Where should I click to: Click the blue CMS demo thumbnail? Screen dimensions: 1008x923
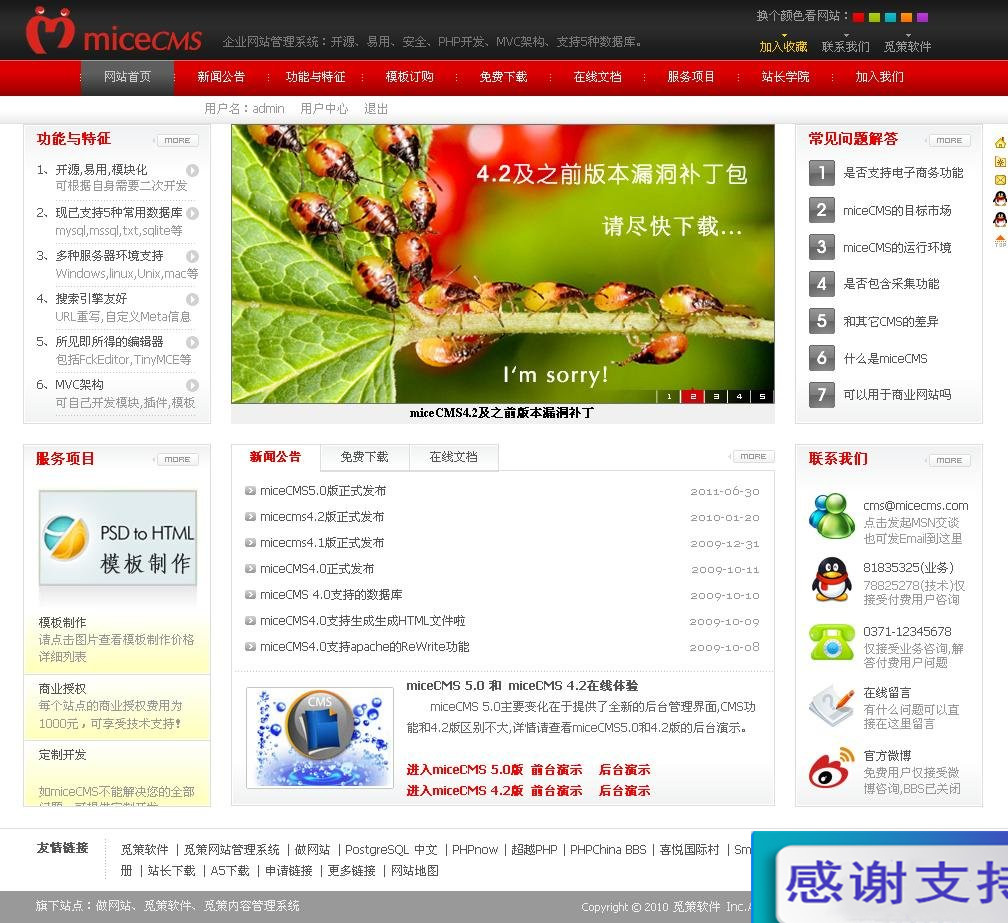tap(320, 738)
